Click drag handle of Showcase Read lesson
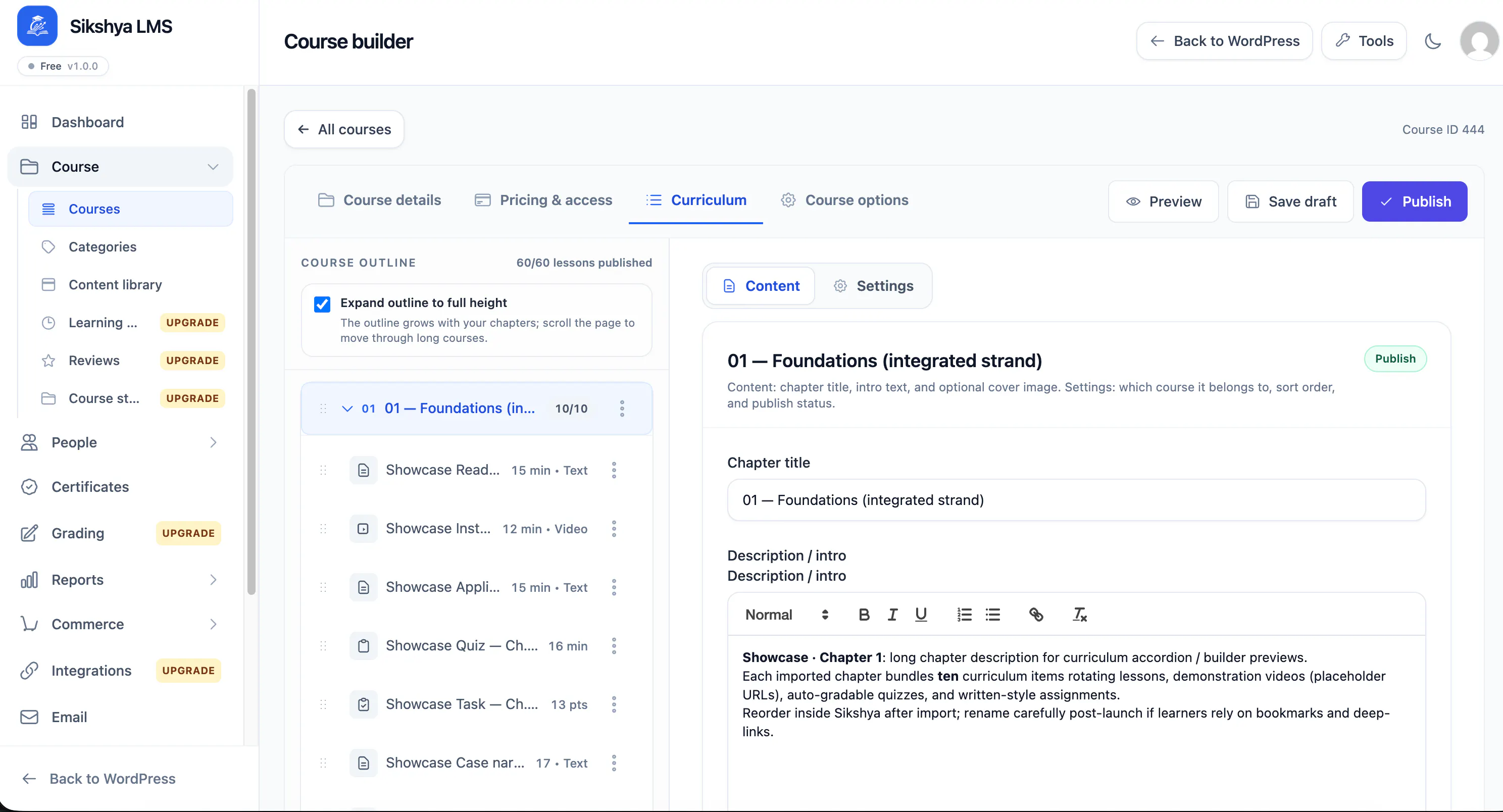This screenshot has width=1503, height=812. pyautogui.click(x=323, y=470)
